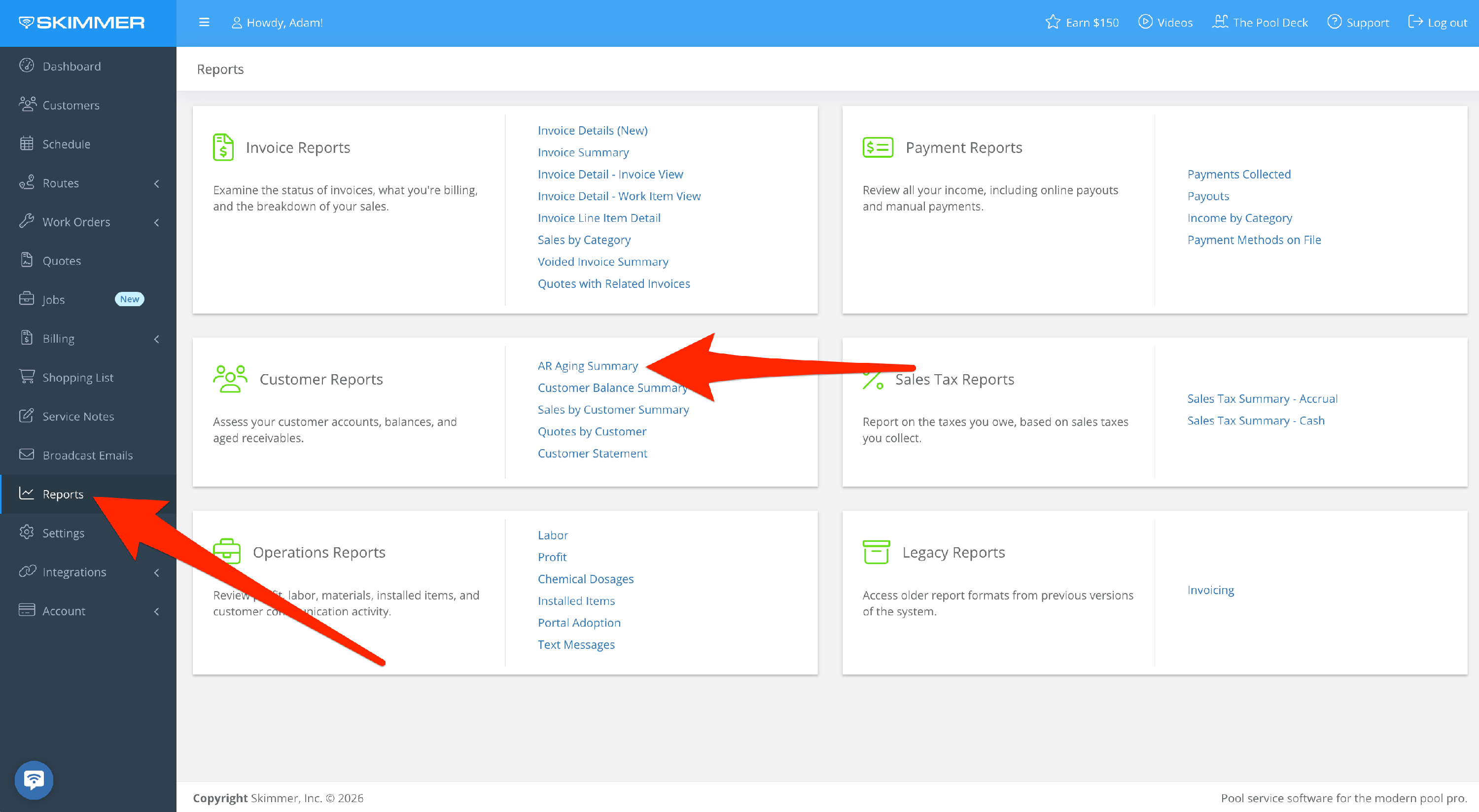This screenshot has width=1479, height=812.
Task: Expand the Routes sidebar submenu
Action: [x=156, y=183]
